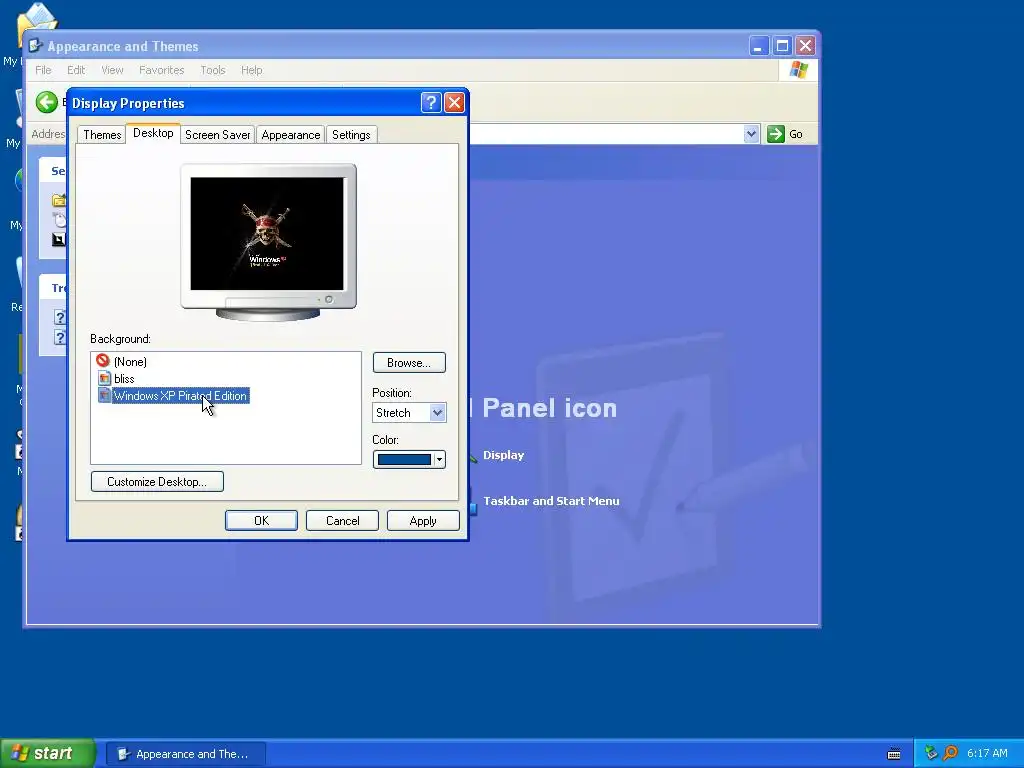Close the Appearance and Themes window
Screen dimensions: 1024x768
coord(805,46)
